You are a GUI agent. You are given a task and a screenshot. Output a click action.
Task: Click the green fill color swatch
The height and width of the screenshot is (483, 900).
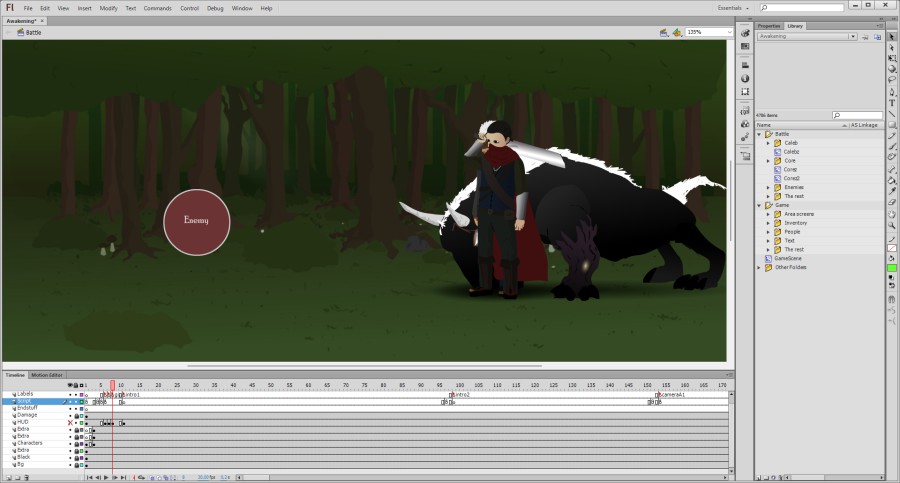[x=892, y=268]
